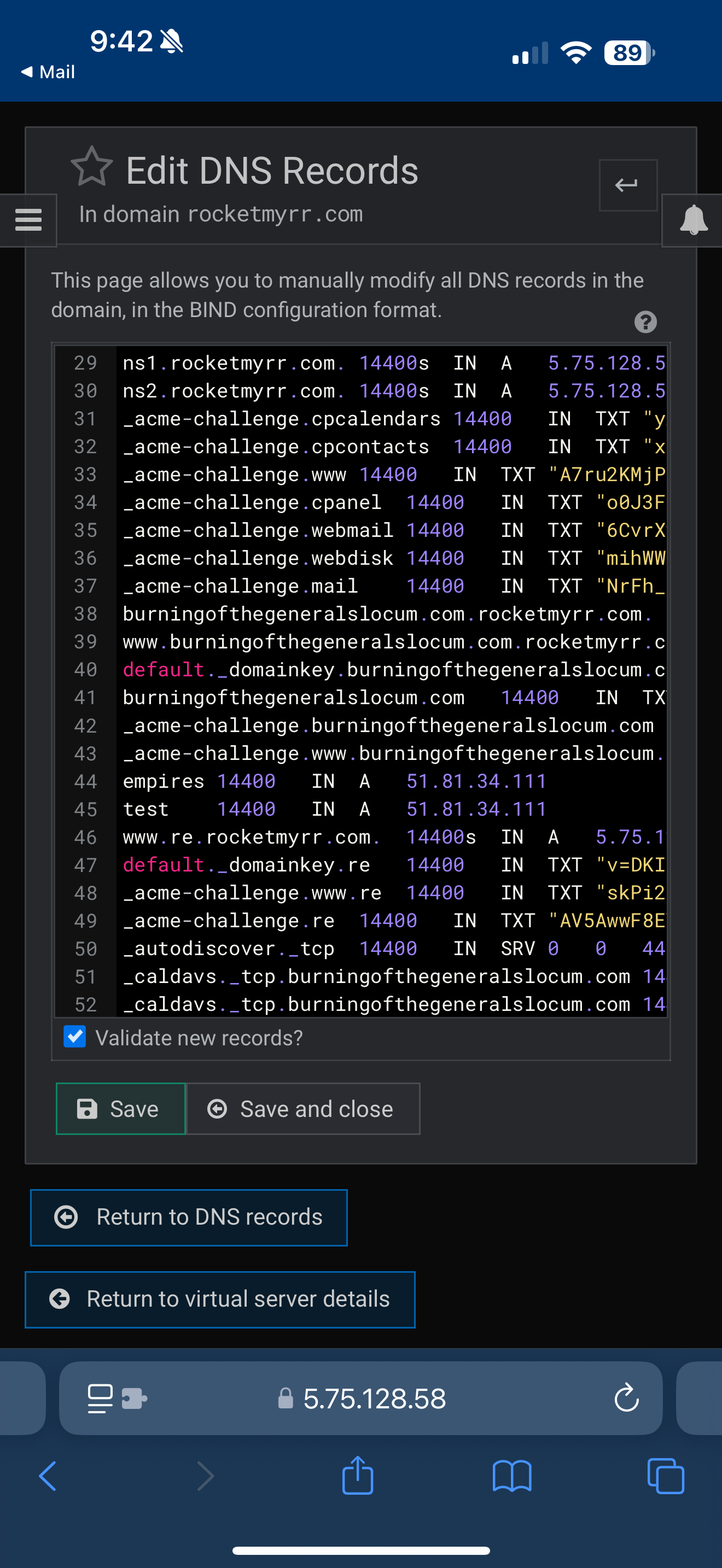Open the hamburger navigation menu

[x=28, y=220]
